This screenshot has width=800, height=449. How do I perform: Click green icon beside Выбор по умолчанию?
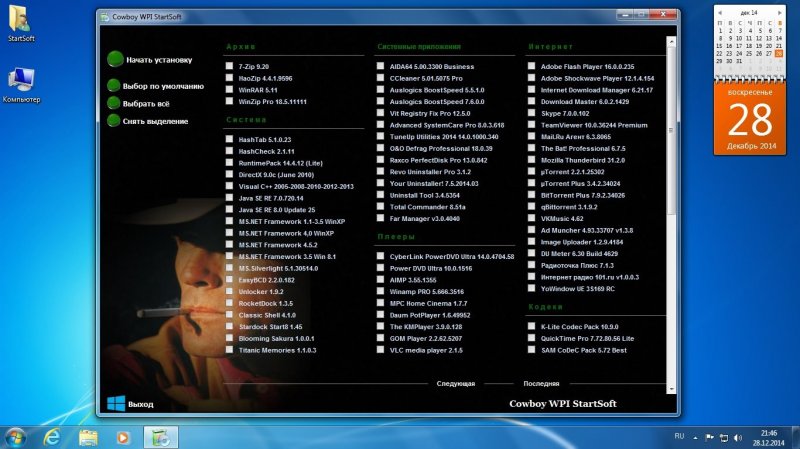(113, 86)
